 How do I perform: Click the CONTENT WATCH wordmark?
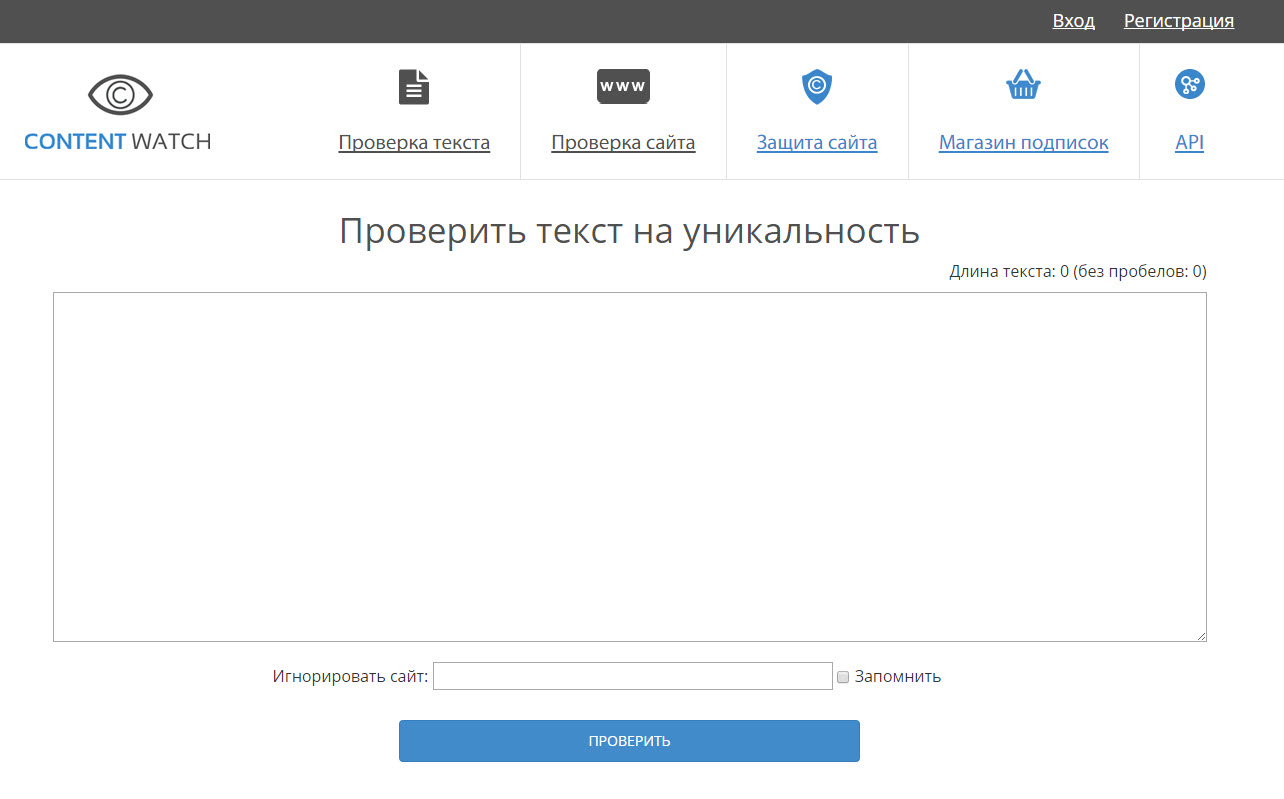pos(117,141)
